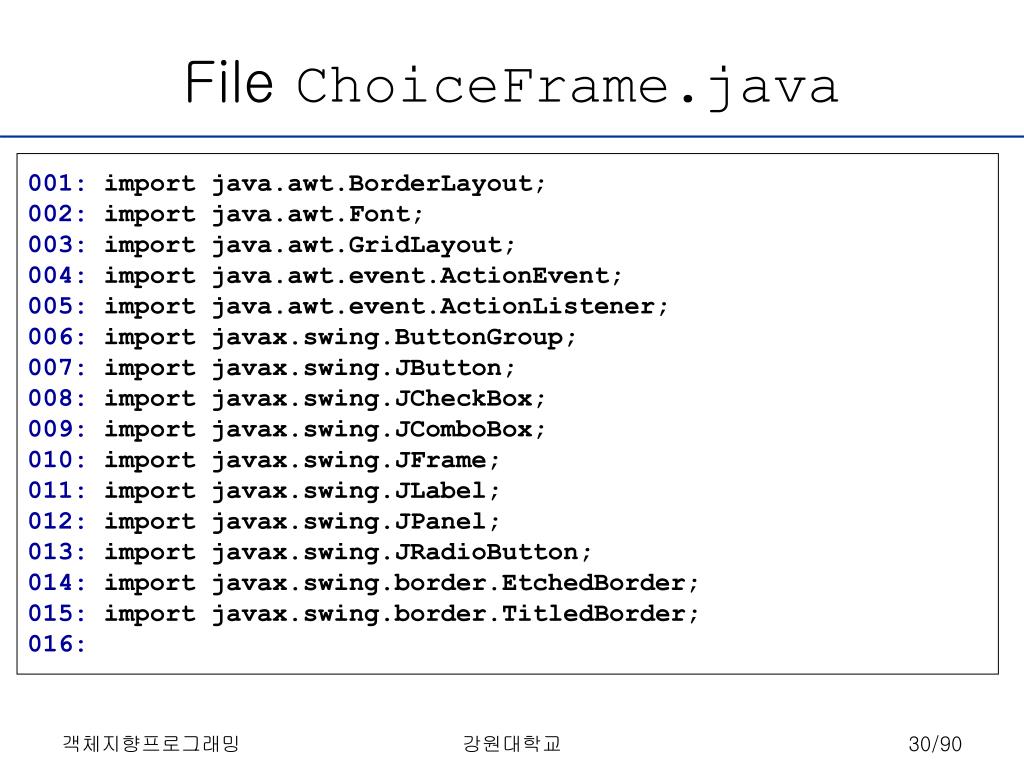Click the ActionEvent import statement
The height and width of the screenshot is (768, 1024).
click(x=325, y=276)
